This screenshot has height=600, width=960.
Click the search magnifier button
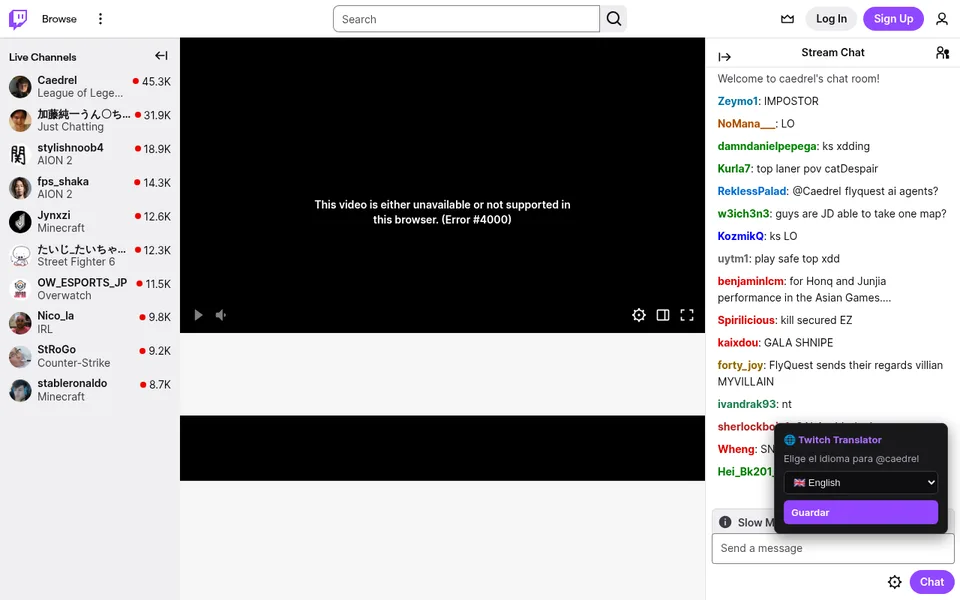tap(613, 19)
